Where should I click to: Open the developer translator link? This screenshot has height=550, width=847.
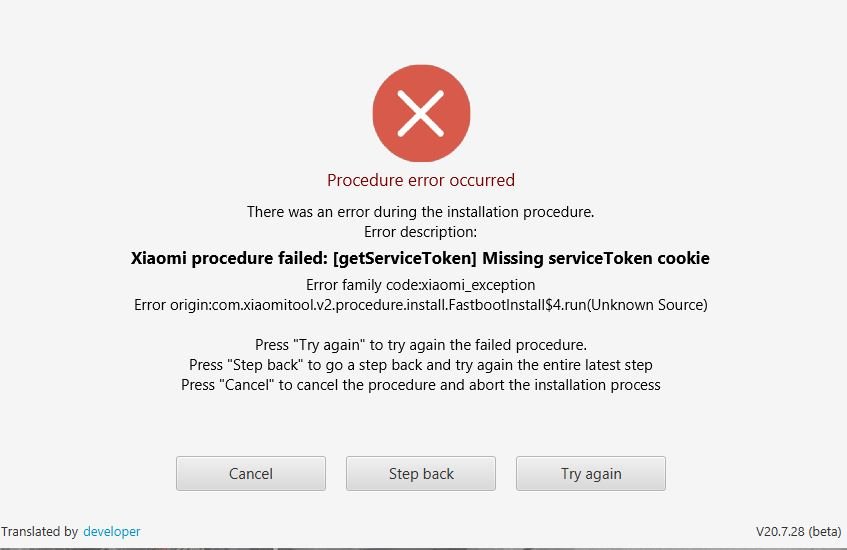[112, 532]
